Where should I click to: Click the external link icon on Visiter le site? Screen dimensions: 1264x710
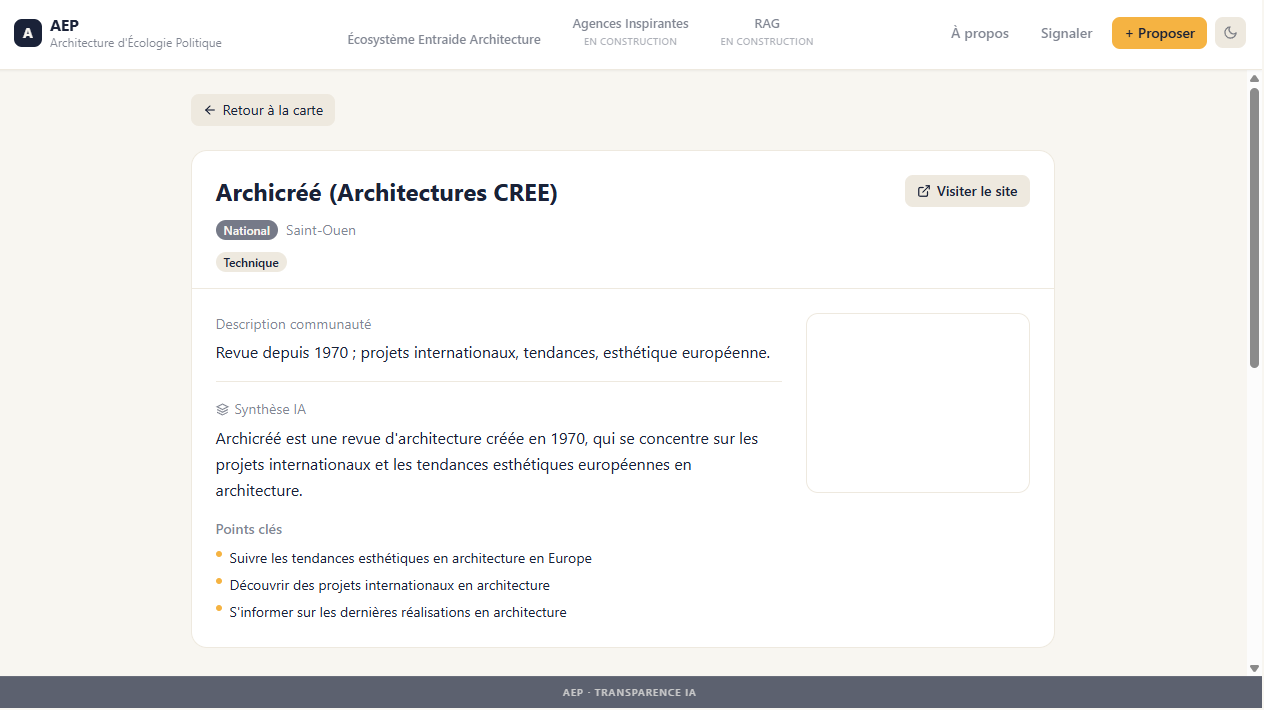(x=923, y=191)
